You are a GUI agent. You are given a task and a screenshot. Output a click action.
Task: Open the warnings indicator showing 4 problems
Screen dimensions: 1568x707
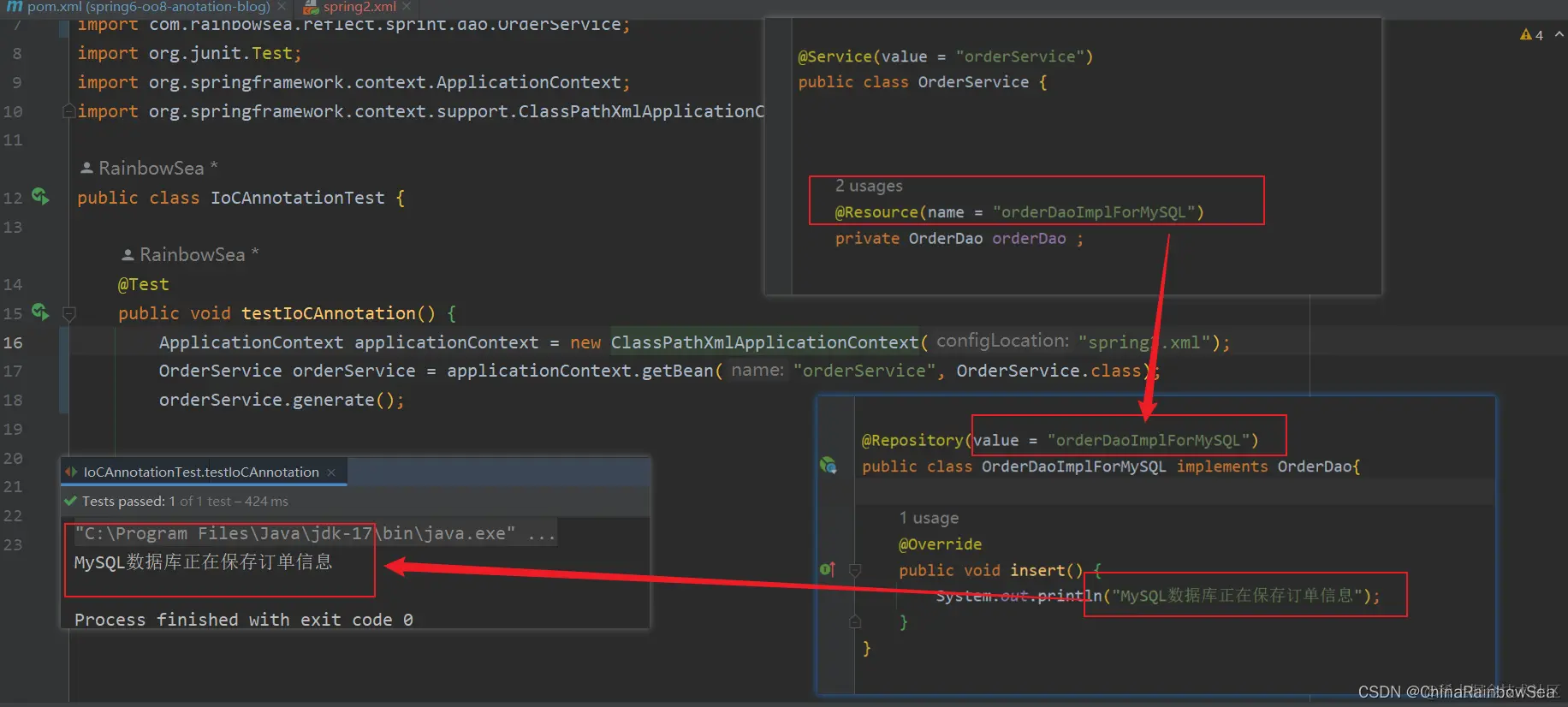(x=1531, y=35)
